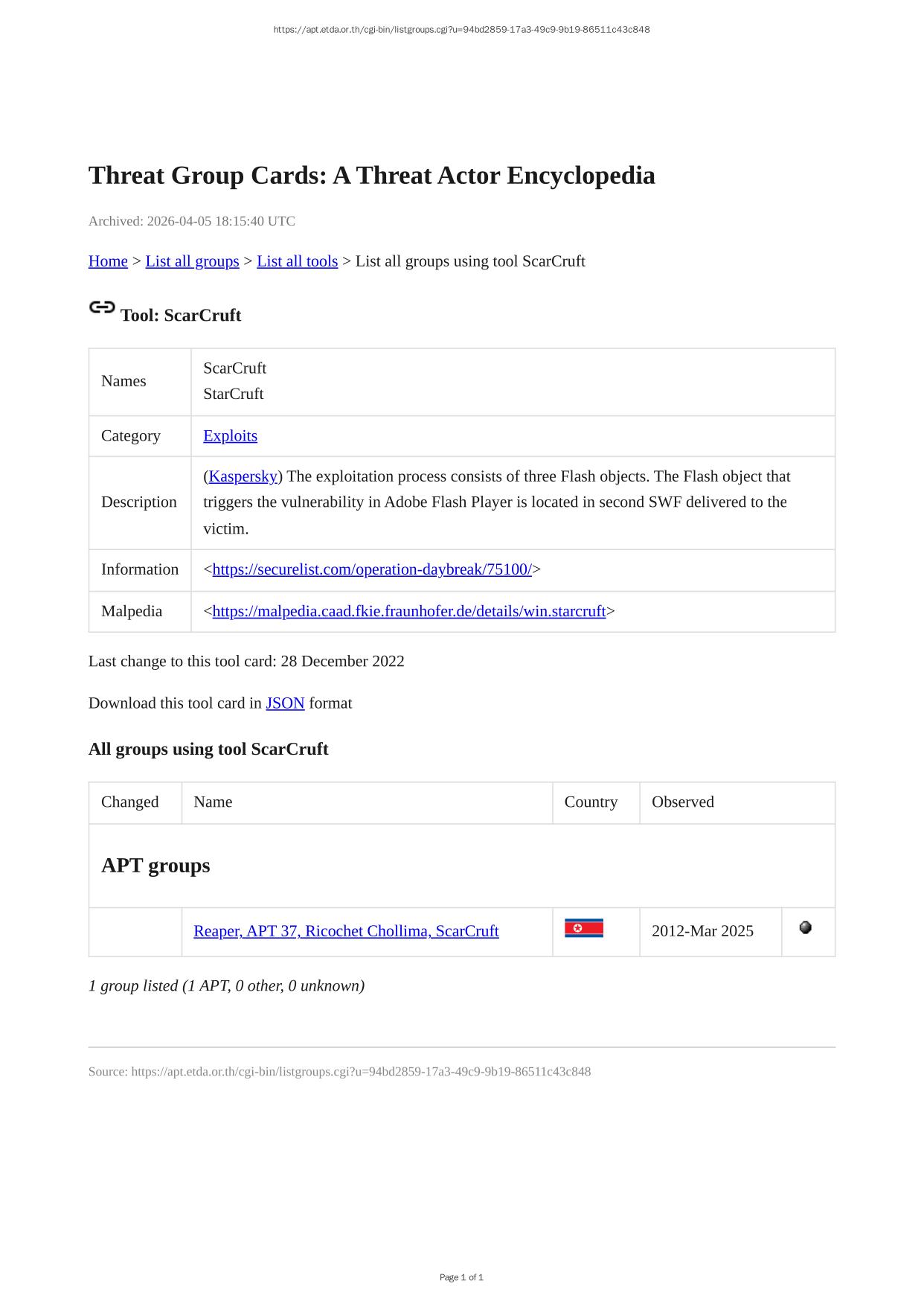Click the APT groups section heading

tap(155, 866)
